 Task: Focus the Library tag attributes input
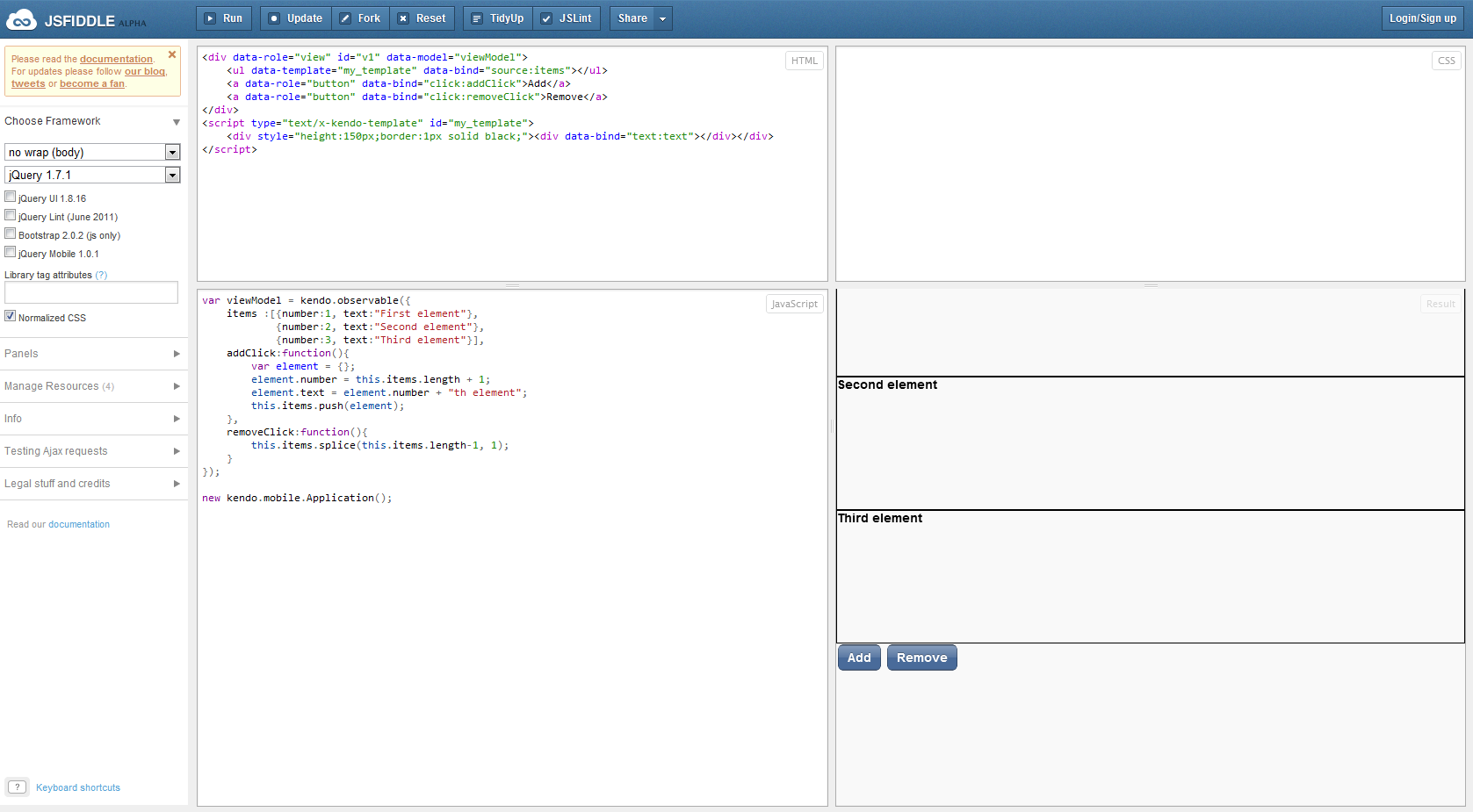[91, 292]
